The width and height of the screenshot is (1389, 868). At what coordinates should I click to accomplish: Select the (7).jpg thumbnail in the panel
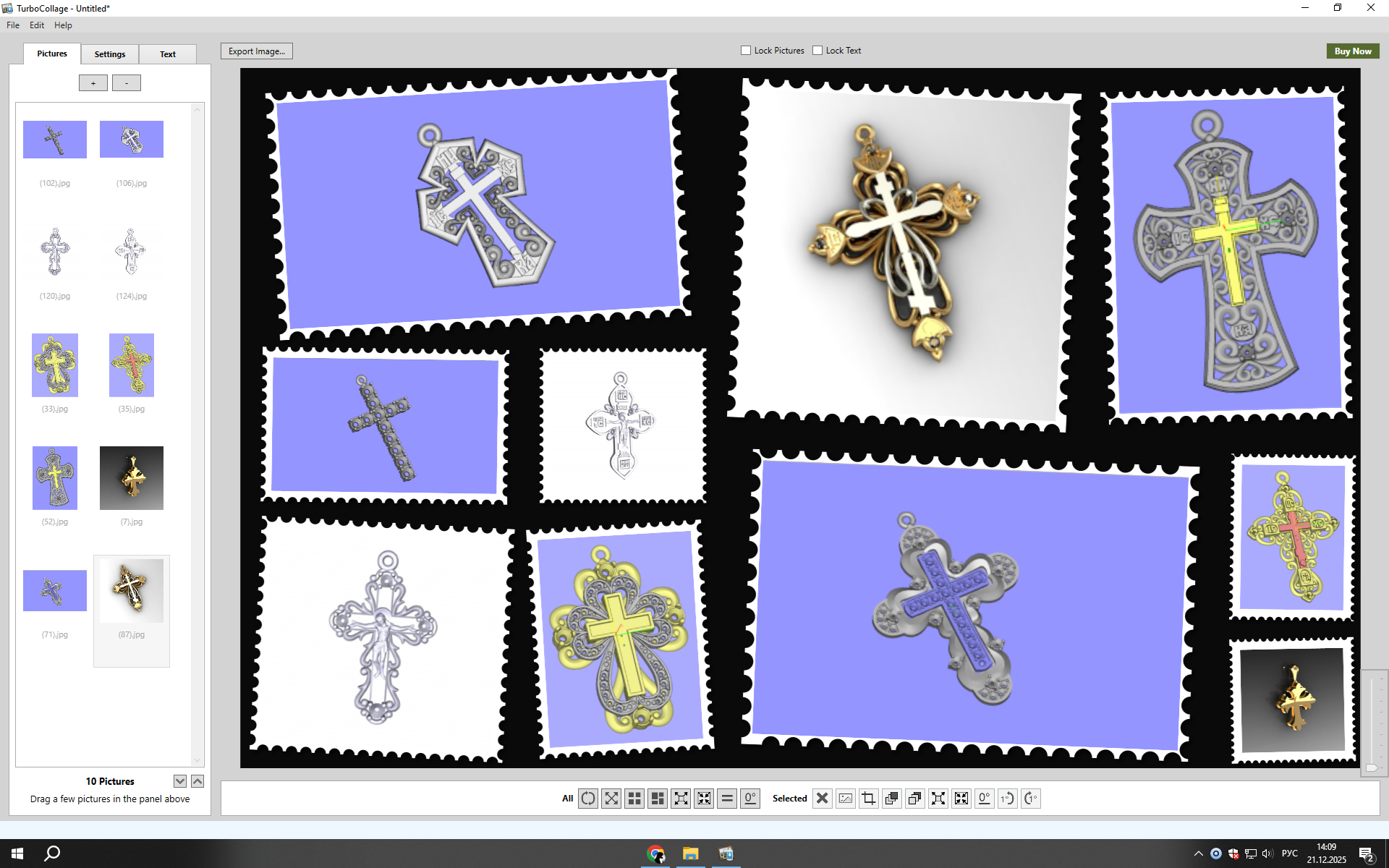132,478
